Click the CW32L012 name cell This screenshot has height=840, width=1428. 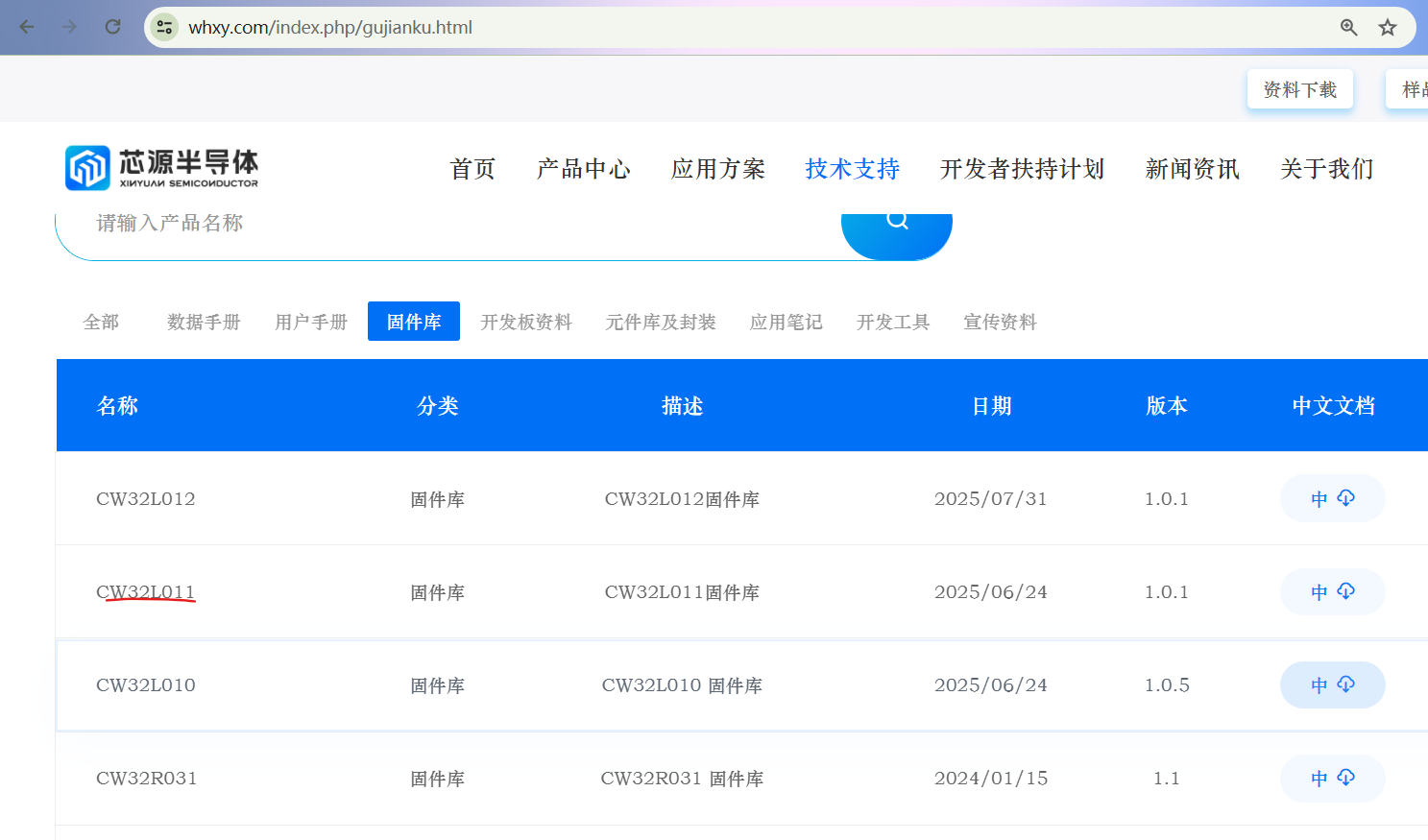(146, 499)
